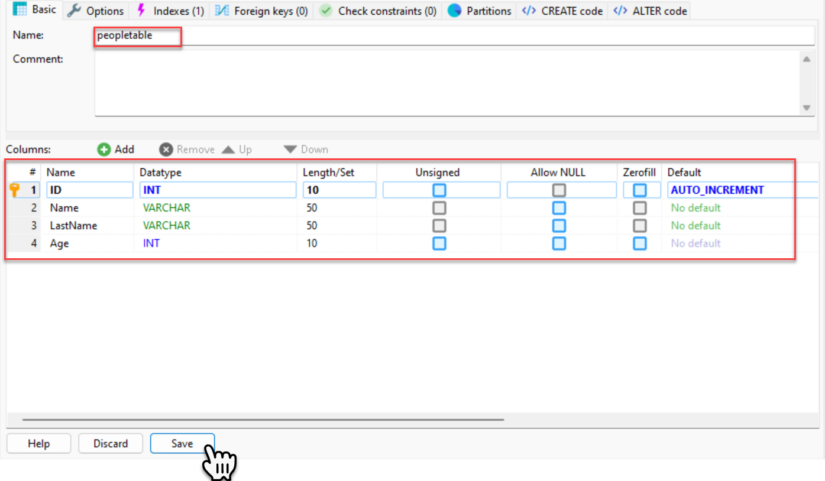Move column down with Down arrow

[290, 149]
